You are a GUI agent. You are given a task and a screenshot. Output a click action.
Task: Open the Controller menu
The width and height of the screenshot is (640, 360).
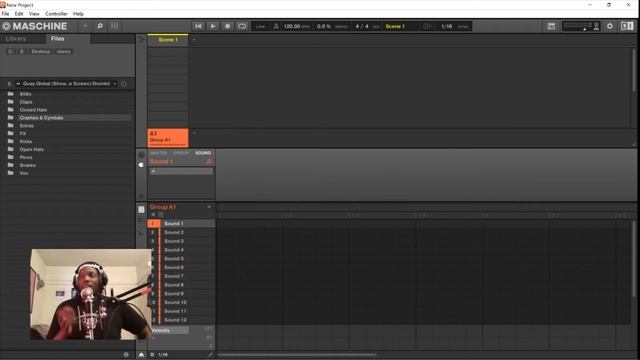pos(56,13)
